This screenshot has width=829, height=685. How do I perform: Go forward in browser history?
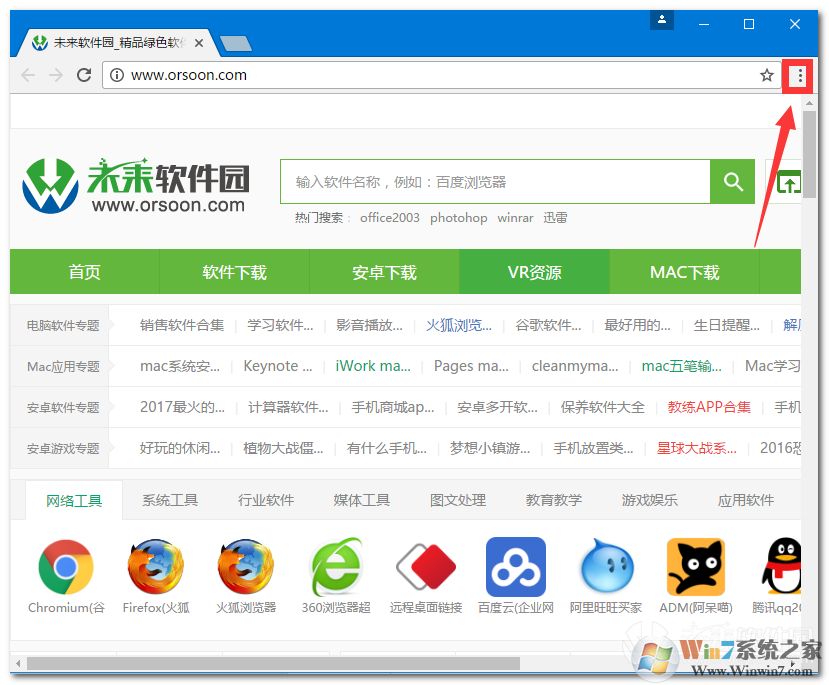pyautogui.click(x=56, y=75)
